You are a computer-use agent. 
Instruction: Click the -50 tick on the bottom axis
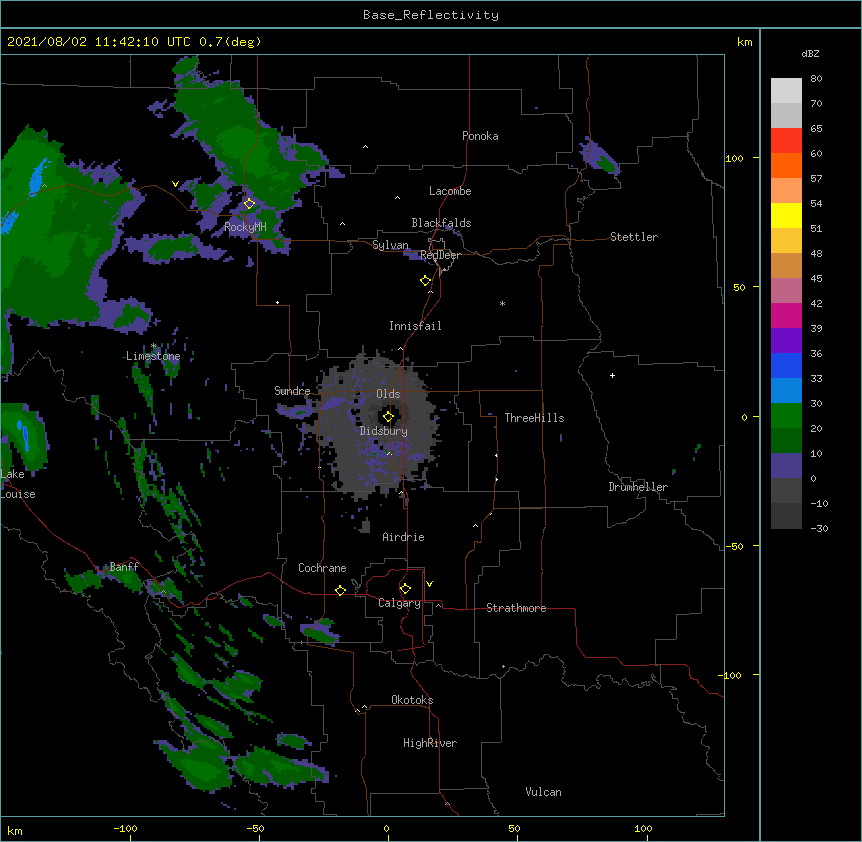[x=255, y=828]
